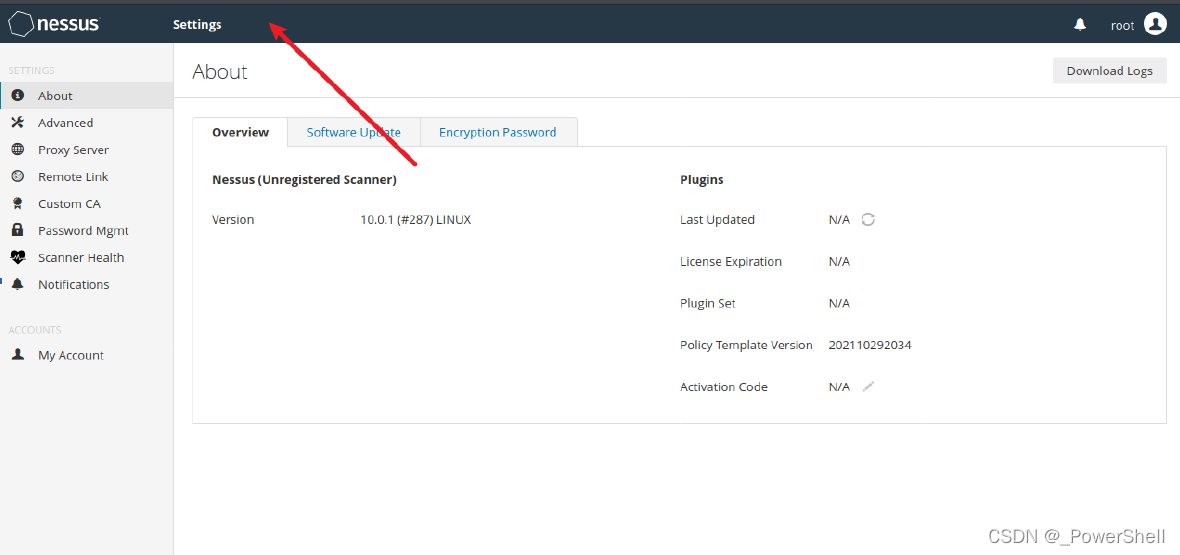Click the Remote Link icon in the sidebar

[x=18, y=177]
